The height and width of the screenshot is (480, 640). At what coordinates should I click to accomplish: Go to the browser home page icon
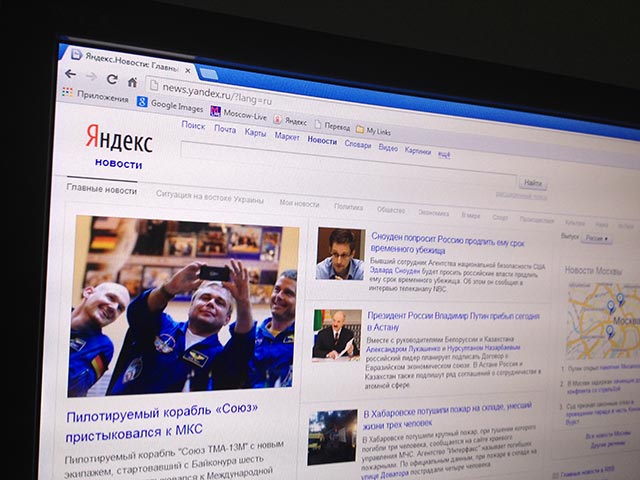(132, 83)
